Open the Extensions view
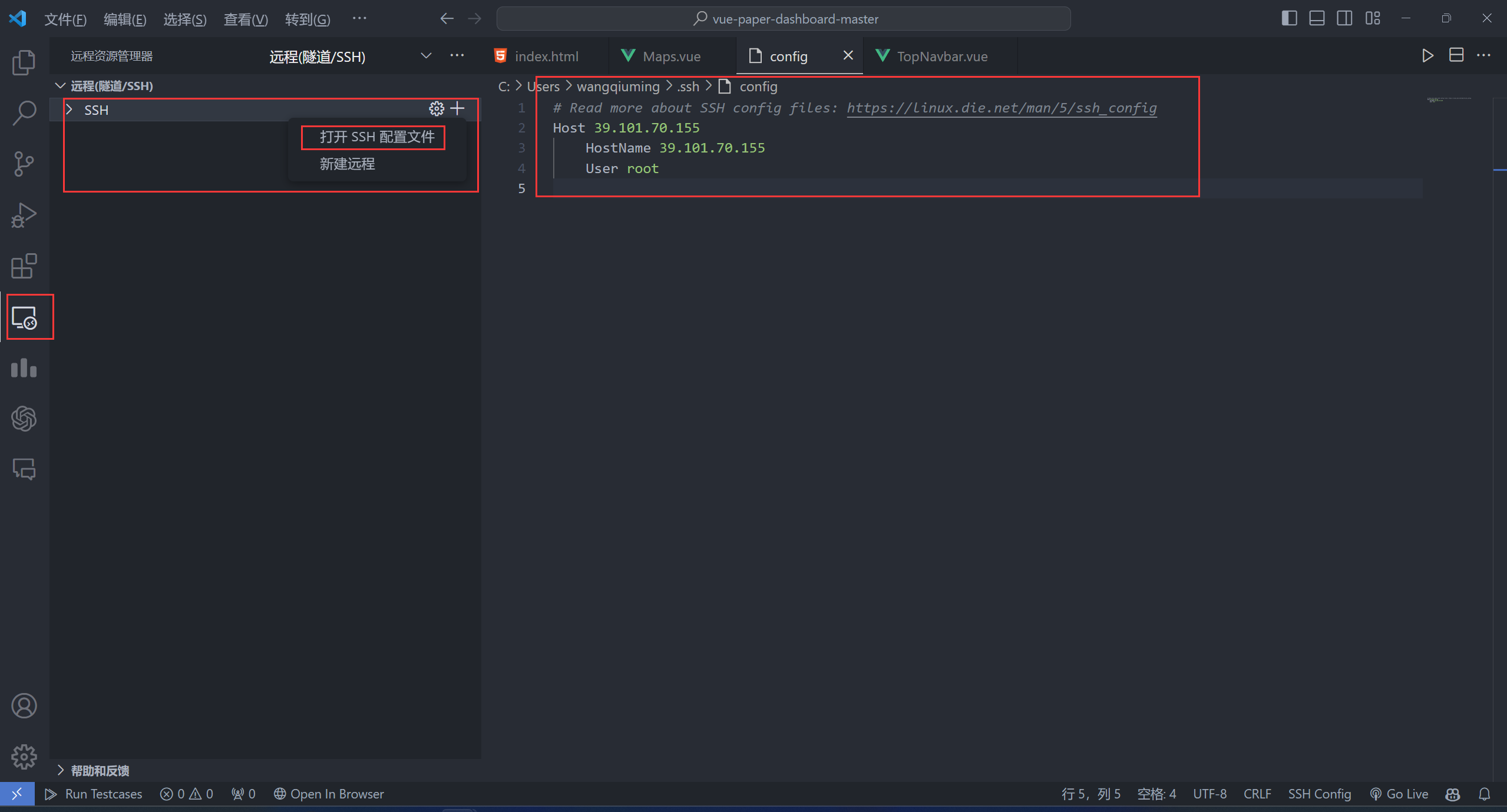Viewport: 1507px width, 812px height. pyautogui.click(x=24, y=266)
